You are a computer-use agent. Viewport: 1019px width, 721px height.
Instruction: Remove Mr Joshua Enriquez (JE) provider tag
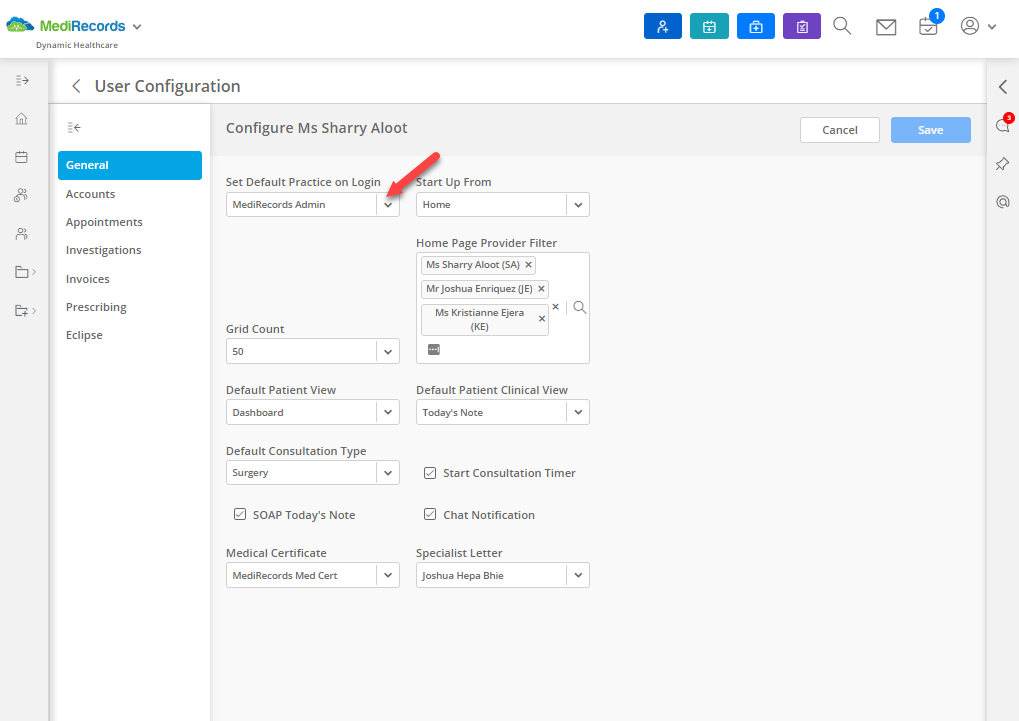point(541,289)
